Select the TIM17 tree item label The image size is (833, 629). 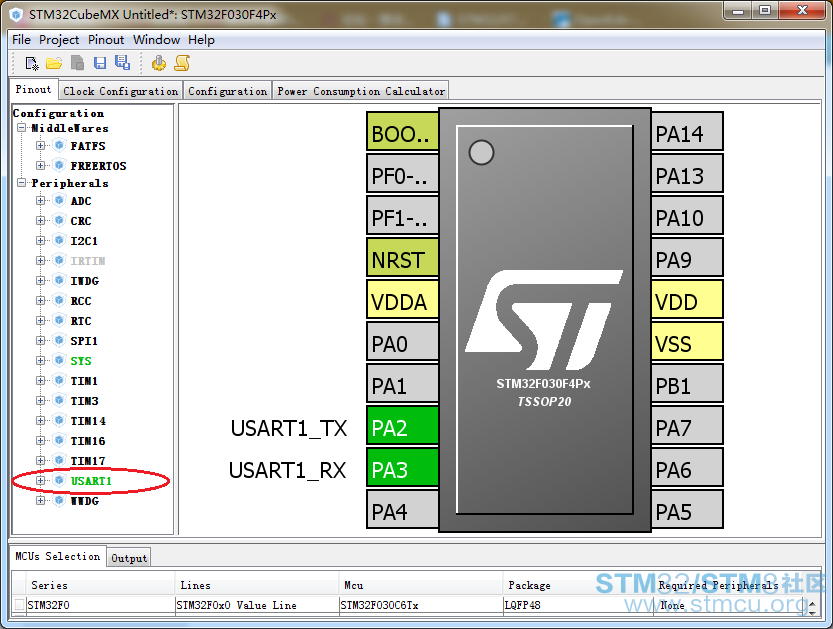click(x=88, y=461)
